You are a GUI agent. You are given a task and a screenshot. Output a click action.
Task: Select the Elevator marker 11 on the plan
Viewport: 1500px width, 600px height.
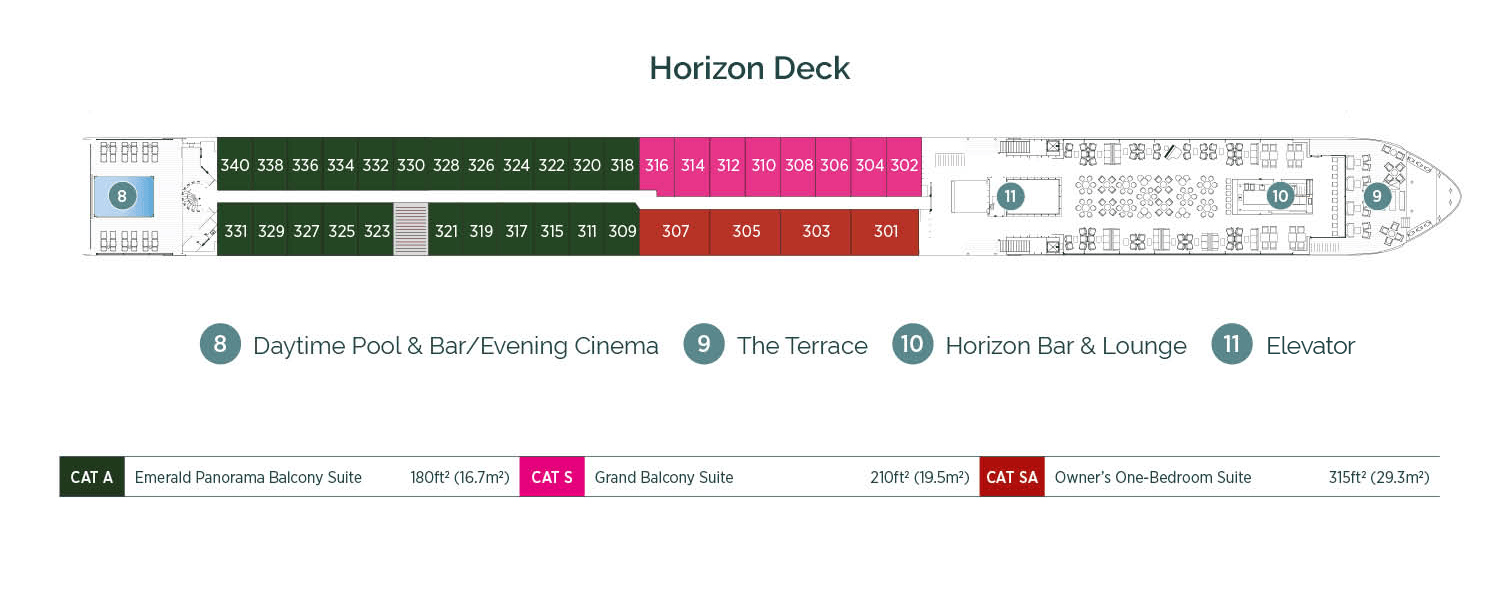point(1012,197)
